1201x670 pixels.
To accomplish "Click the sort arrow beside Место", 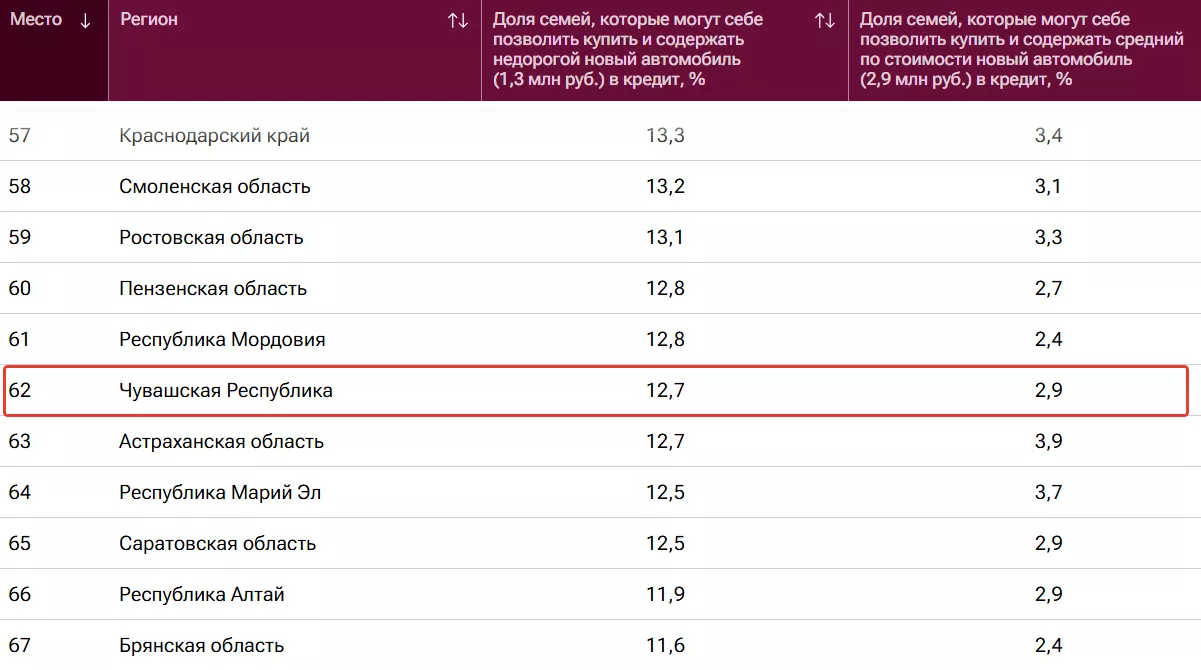I will pos(85,21).
